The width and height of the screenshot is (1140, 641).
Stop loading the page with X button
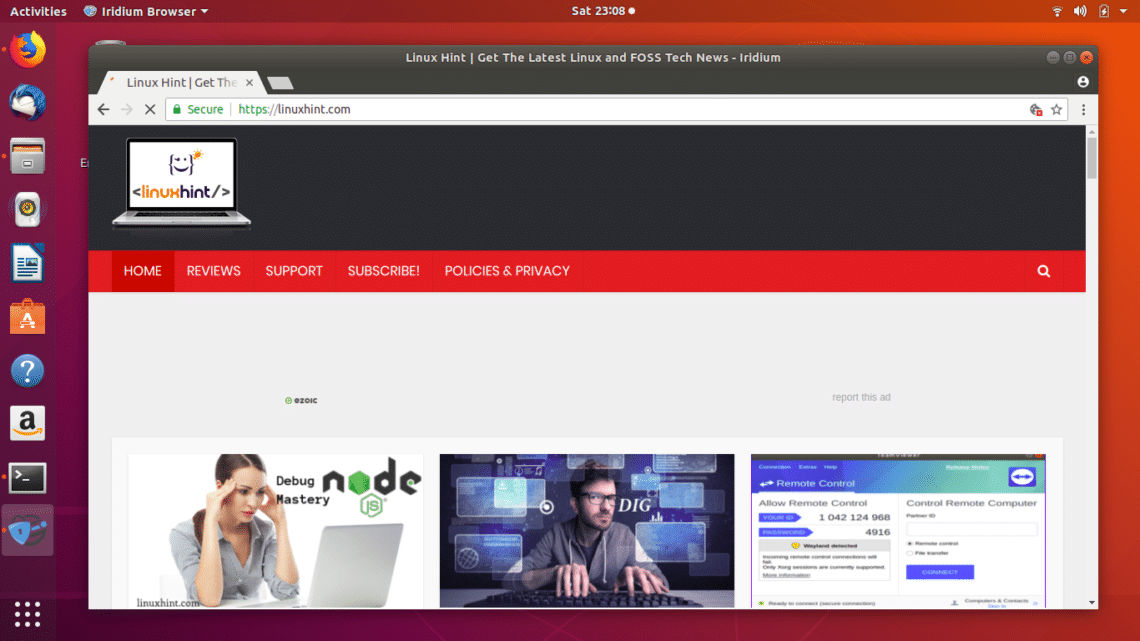click(150, 110)
